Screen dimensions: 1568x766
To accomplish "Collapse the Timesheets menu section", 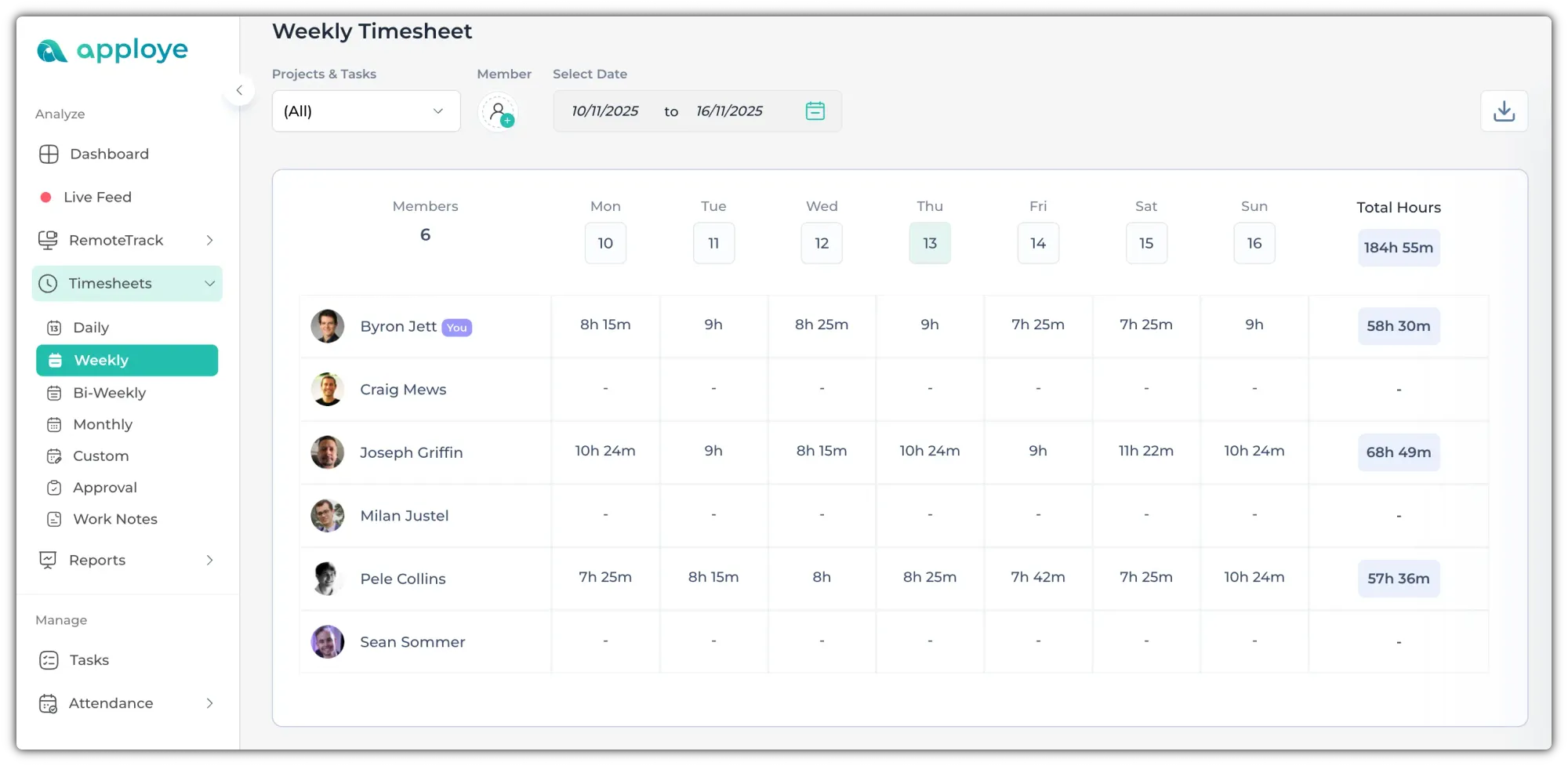I will coord(209,284).
